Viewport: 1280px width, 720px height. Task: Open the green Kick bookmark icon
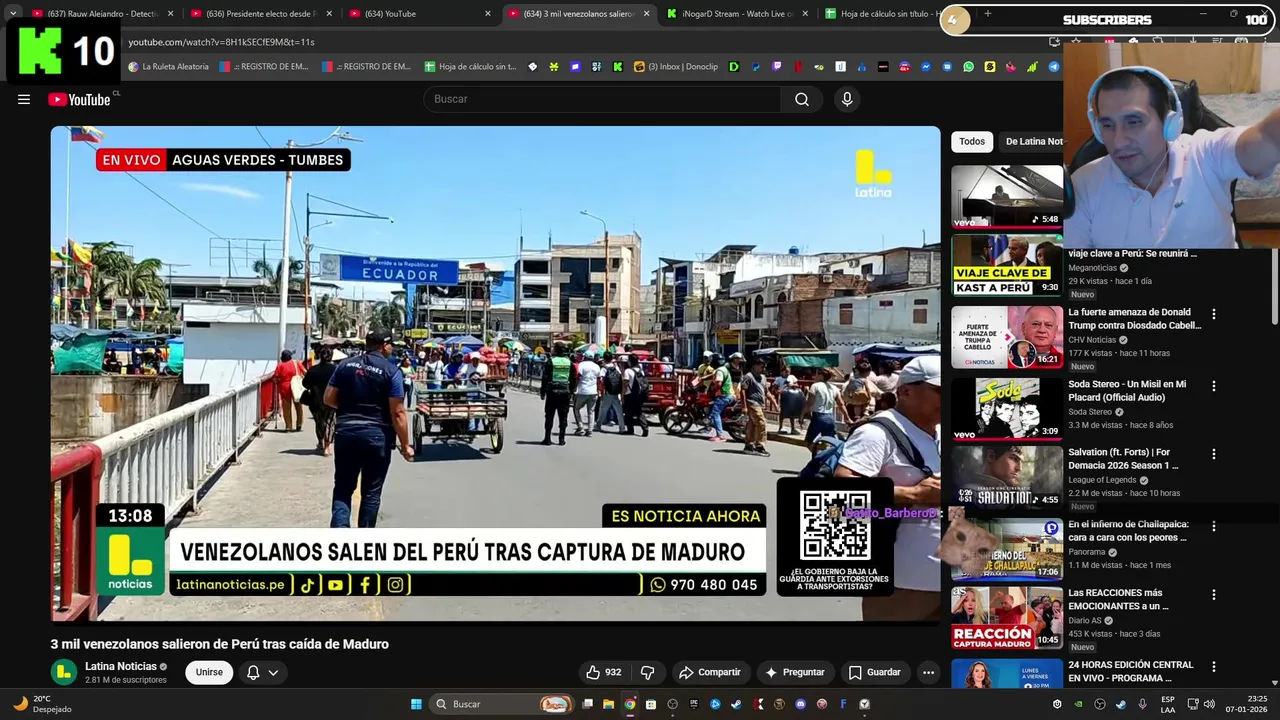pos(618,67)
